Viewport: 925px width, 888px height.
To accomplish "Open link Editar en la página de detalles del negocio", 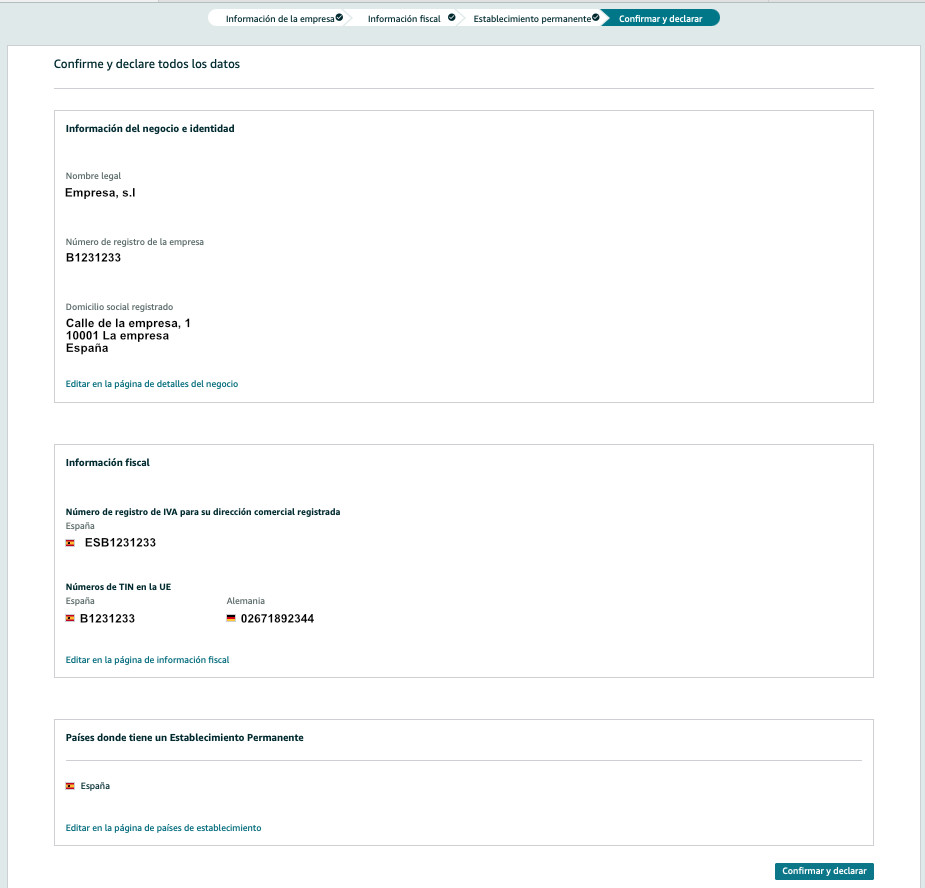I will [x=152, y=384].
